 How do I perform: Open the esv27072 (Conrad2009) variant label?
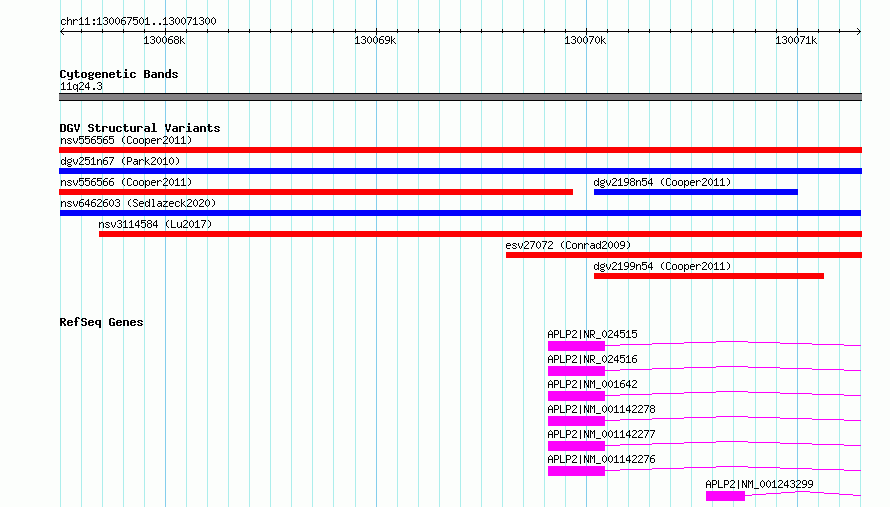pyautogui.click(x=568, y=245)
